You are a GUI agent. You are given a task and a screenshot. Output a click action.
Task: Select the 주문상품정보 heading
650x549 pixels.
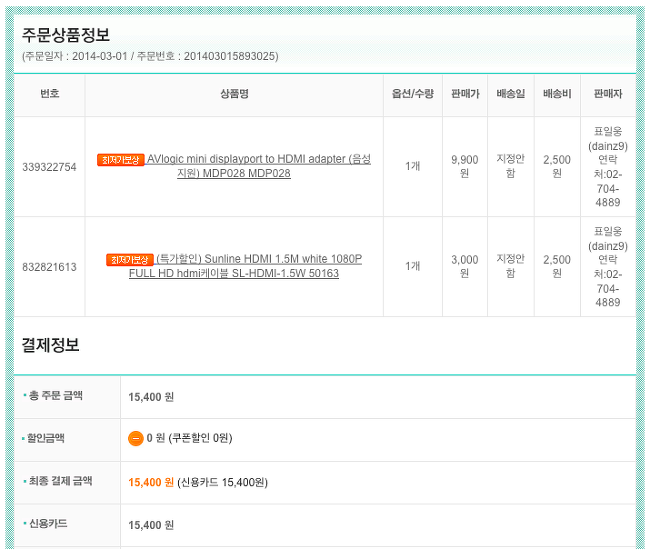[65, 34]
